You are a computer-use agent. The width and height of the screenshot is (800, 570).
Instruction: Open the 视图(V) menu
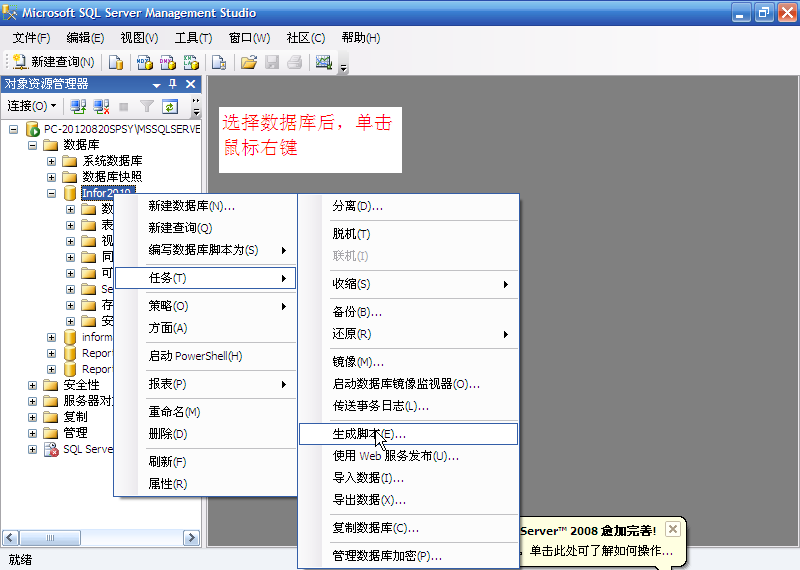click(x=139, y=38)
